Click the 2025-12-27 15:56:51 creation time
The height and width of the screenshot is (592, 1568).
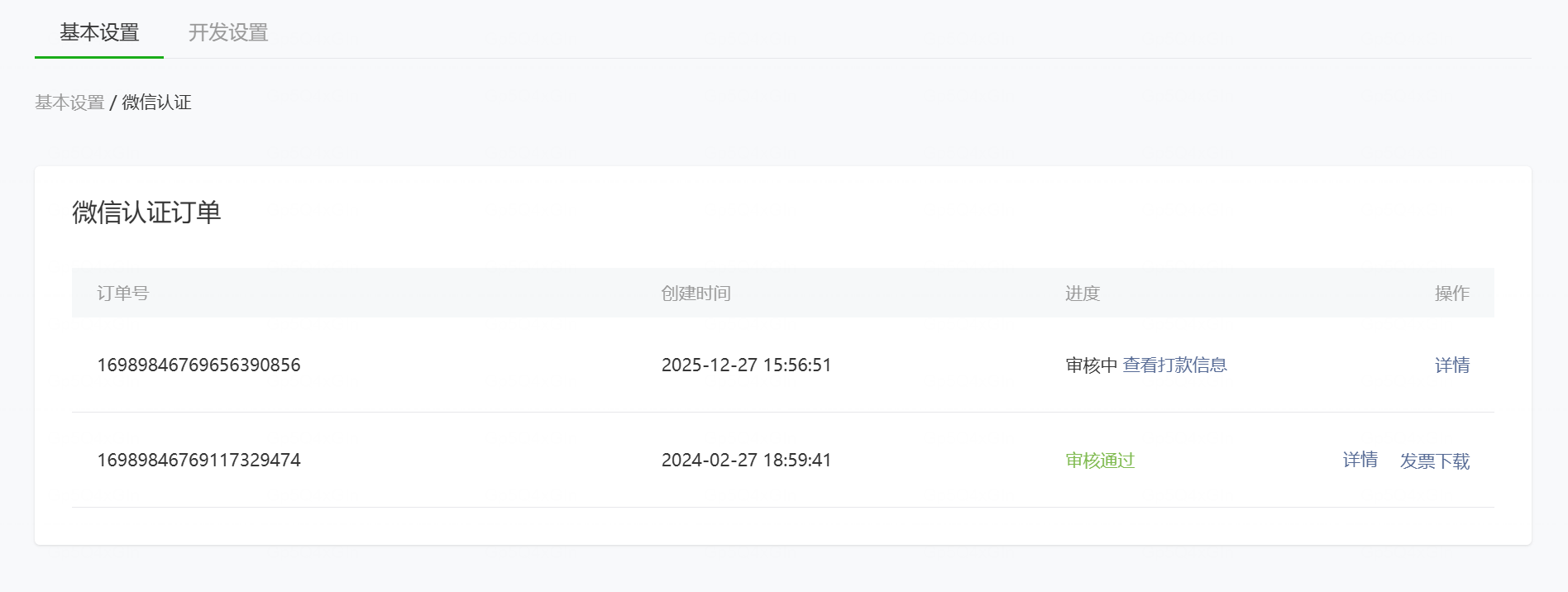click(x=746, y=365)
